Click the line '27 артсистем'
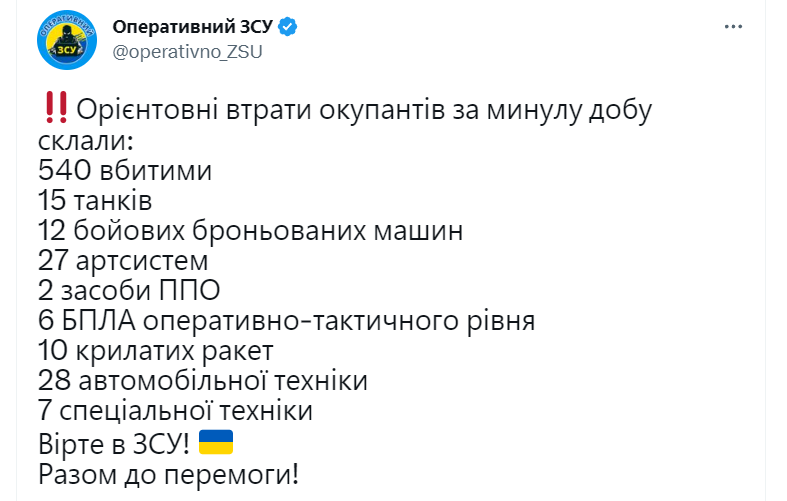This screenshot has height=501, width=787. (123, 261)
